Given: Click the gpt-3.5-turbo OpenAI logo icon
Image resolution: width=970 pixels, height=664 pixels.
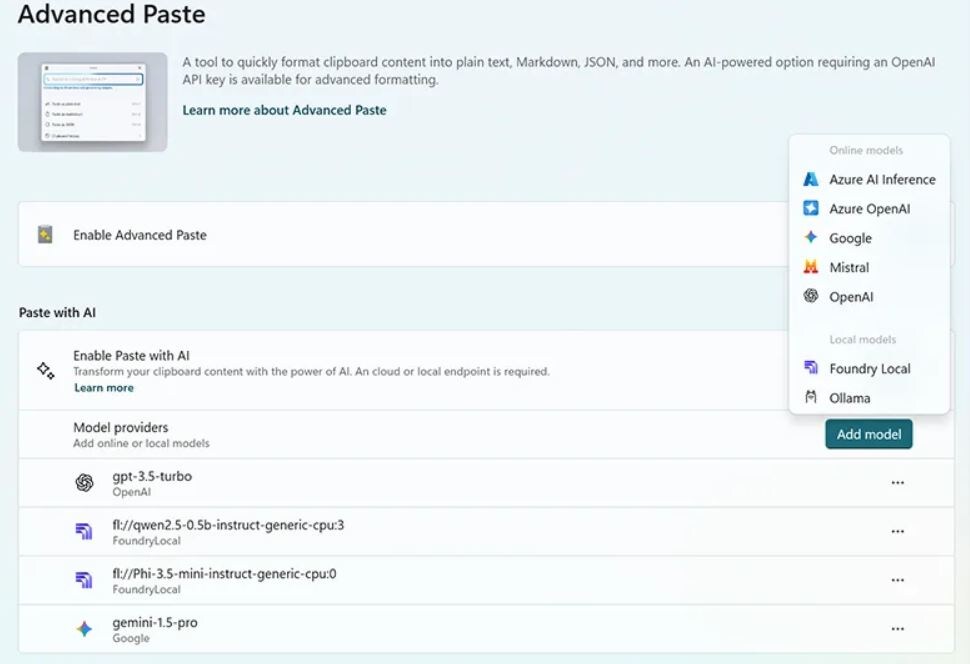Looking at the screenshot, I should coord(84,483).
